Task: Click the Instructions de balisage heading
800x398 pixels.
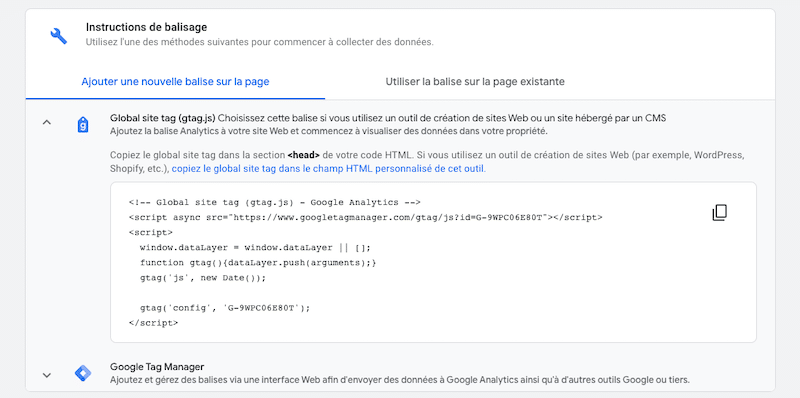Action: click(146, 27)
